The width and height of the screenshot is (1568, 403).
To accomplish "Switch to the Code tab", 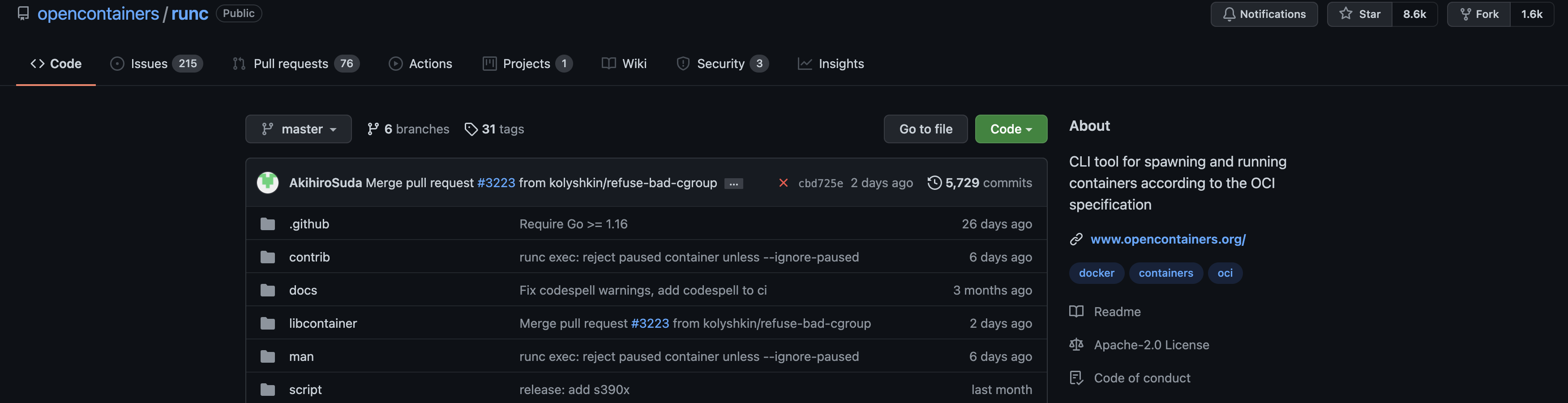I will coord(56,63).
